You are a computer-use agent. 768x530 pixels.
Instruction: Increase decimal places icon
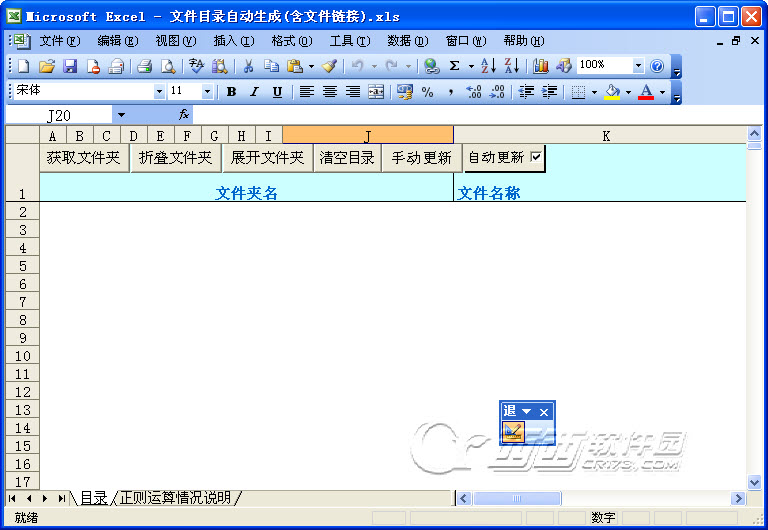coord(474,92)
